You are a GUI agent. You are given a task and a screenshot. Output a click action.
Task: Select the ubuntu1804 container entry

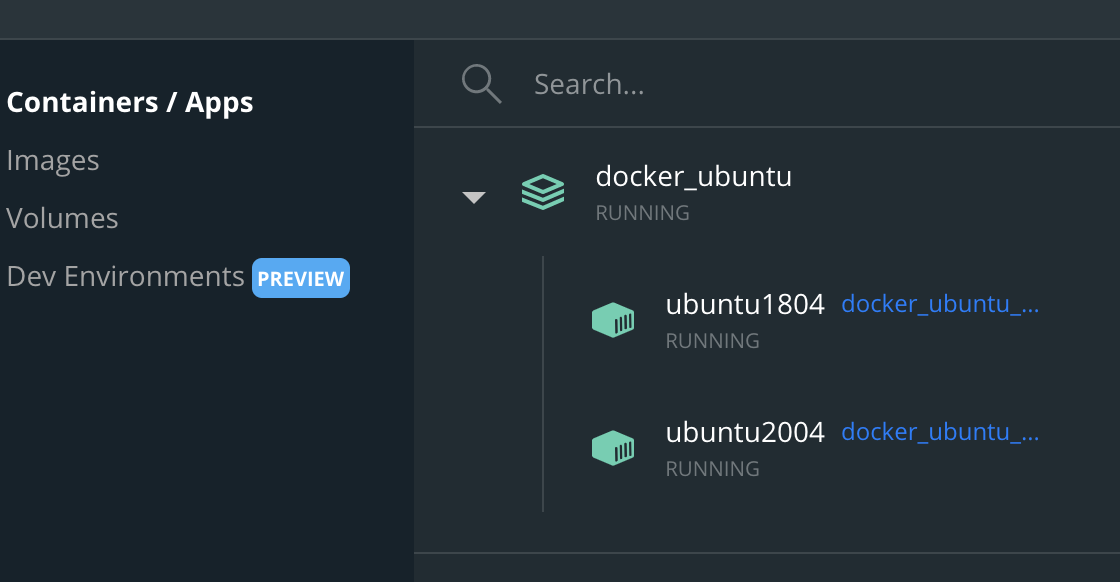click(x=744, y=304)
